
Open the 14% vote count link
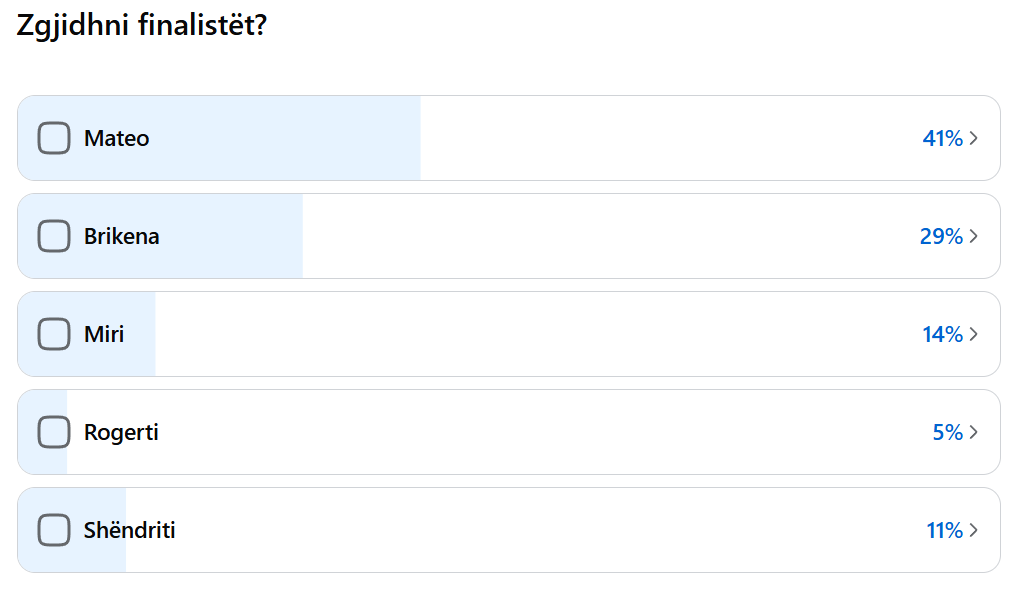(x=942, y=334)
